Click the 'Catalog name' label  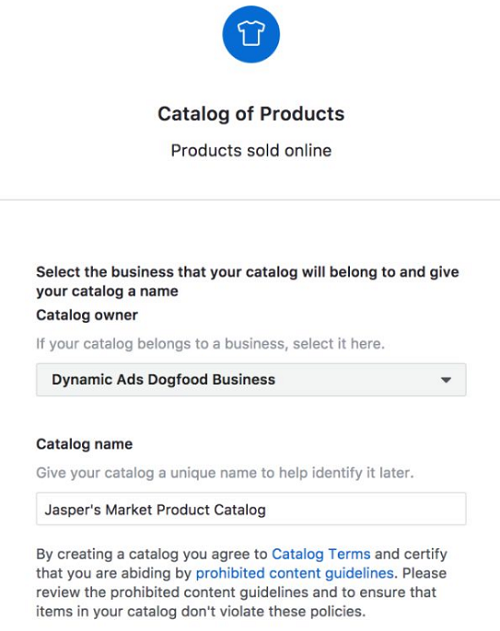coord(84,444)
